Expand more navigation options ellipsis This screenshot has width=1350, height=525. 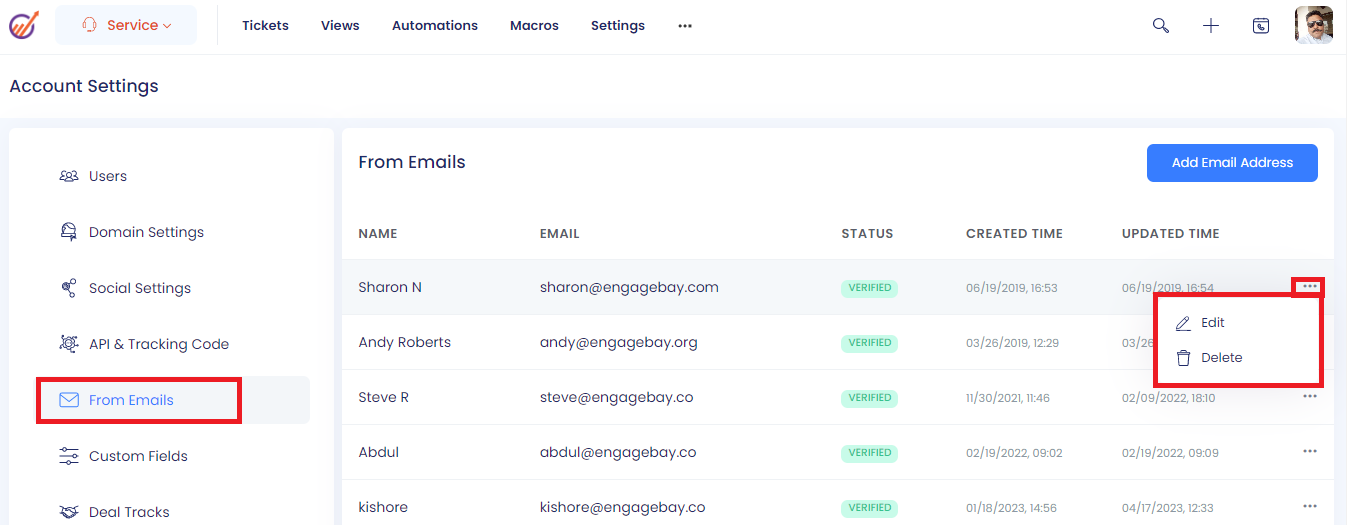click(685, 26)
